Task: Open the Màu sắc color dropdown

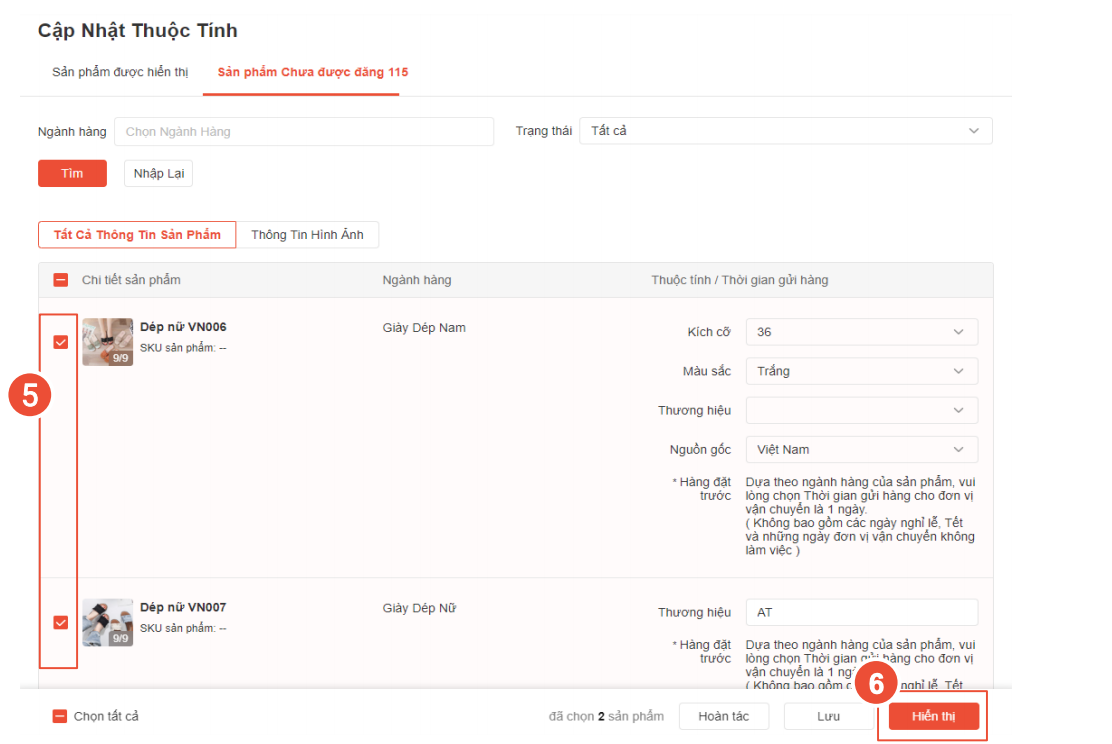Action: click(x=861, y=371)
